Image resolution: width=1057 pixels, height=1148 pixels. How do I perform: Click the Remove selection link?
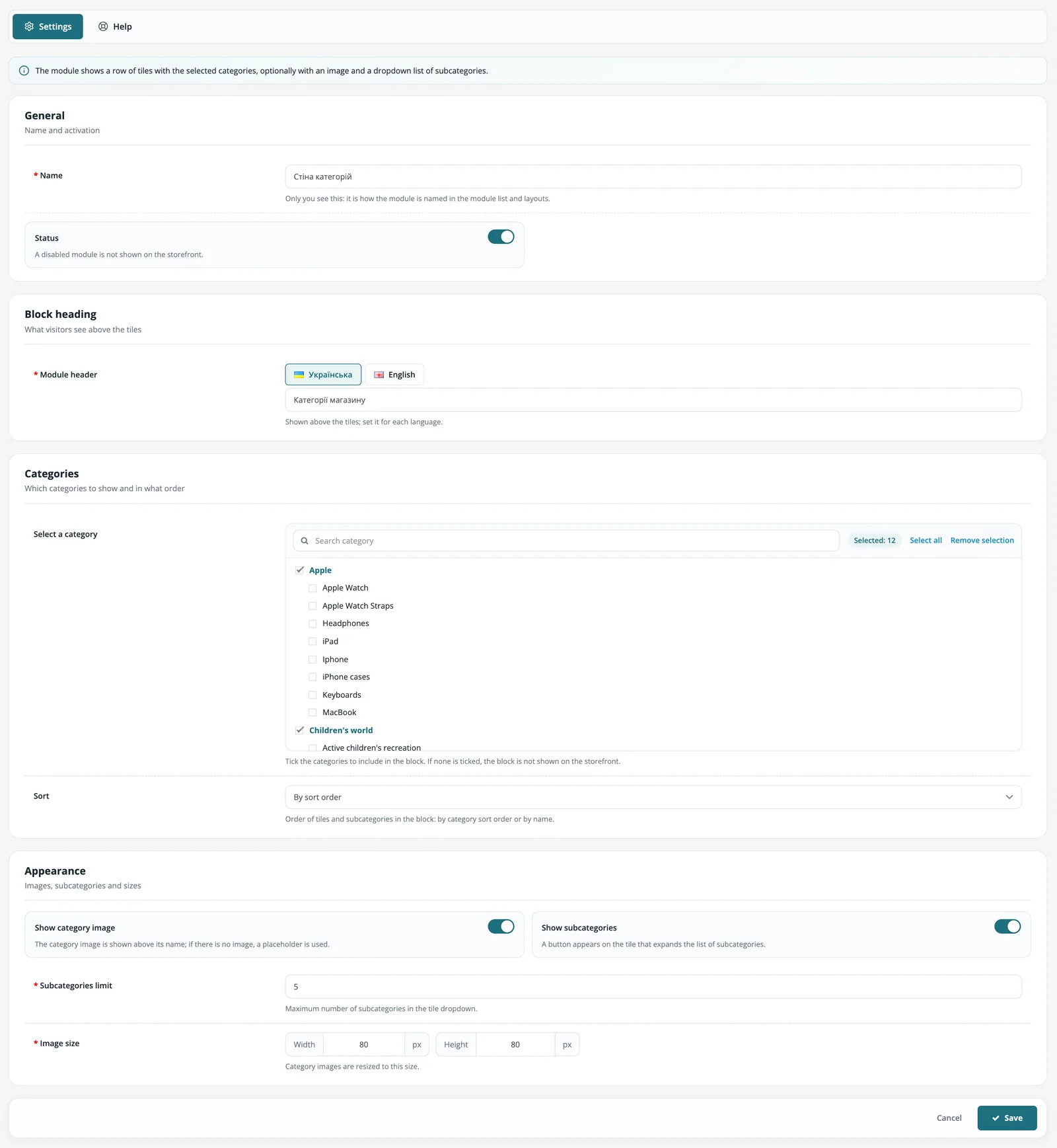(x=982, y=541)
